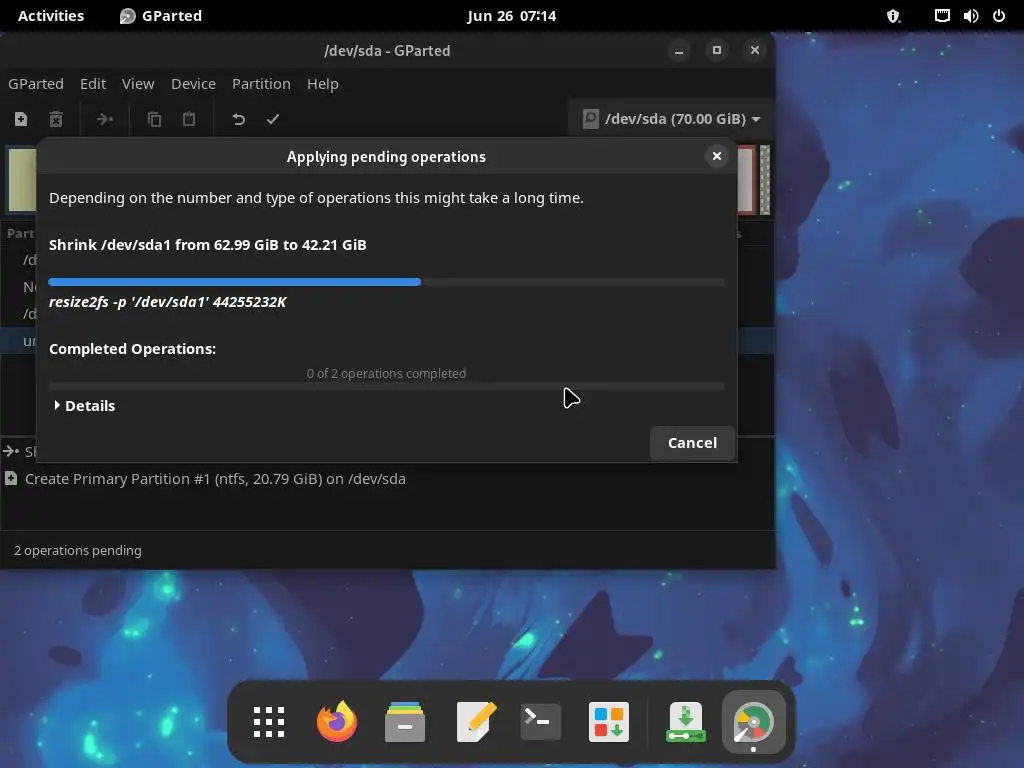Open the Show Applications grid in dock
Screen dimensions: 1024x768
(x=268, y=722)
